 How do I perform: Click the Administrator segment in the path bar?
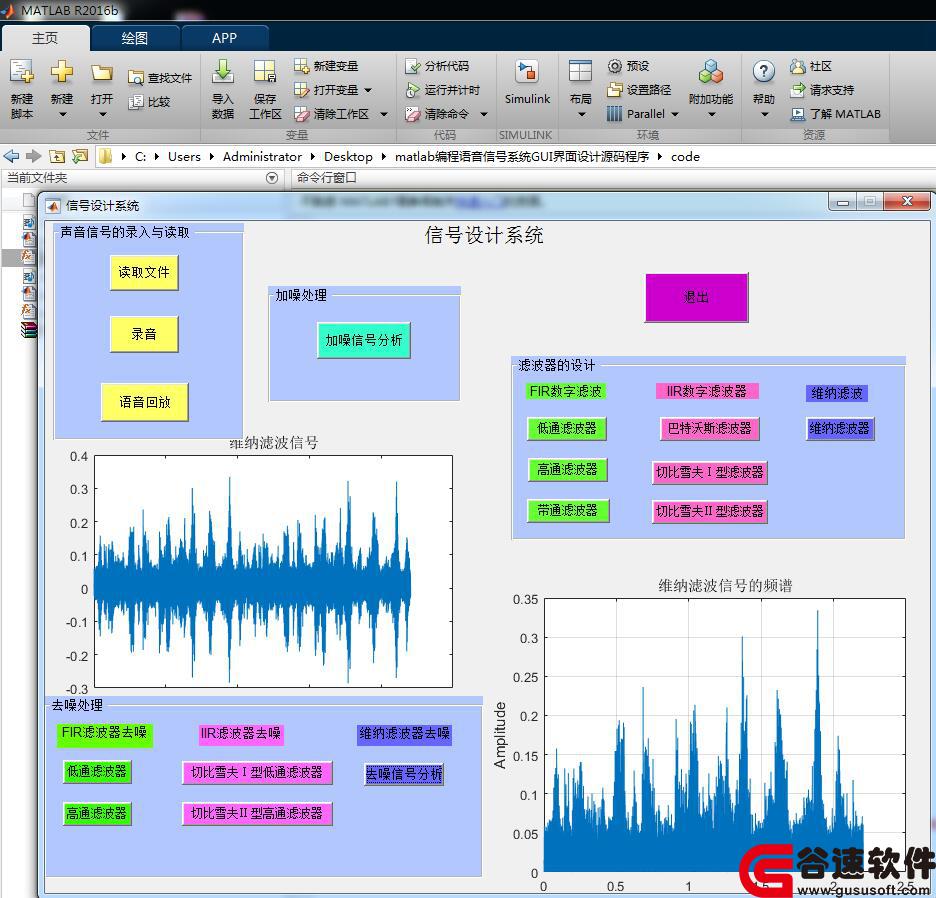tap(262, 156)
